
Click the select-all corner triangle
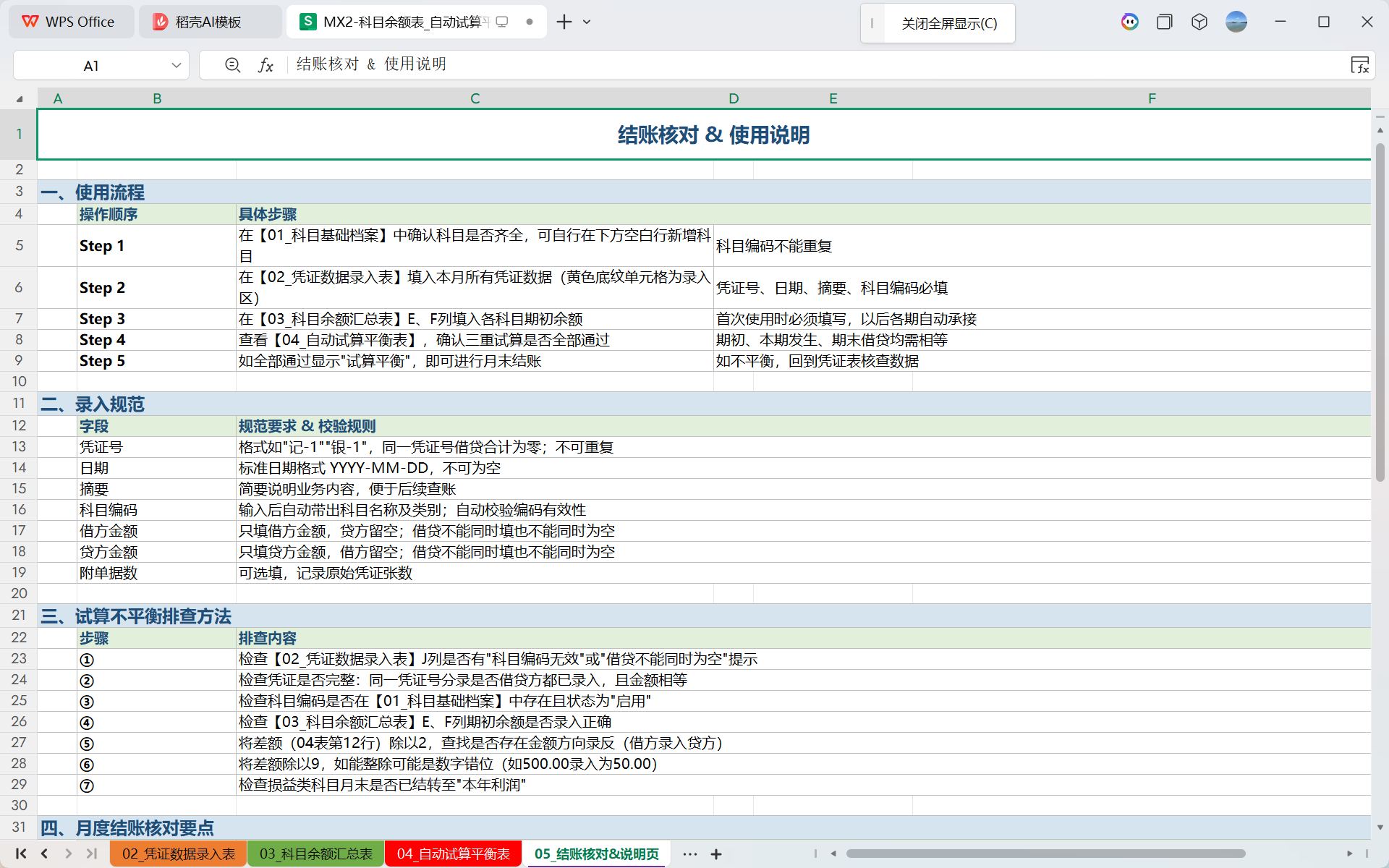(20, 98)
